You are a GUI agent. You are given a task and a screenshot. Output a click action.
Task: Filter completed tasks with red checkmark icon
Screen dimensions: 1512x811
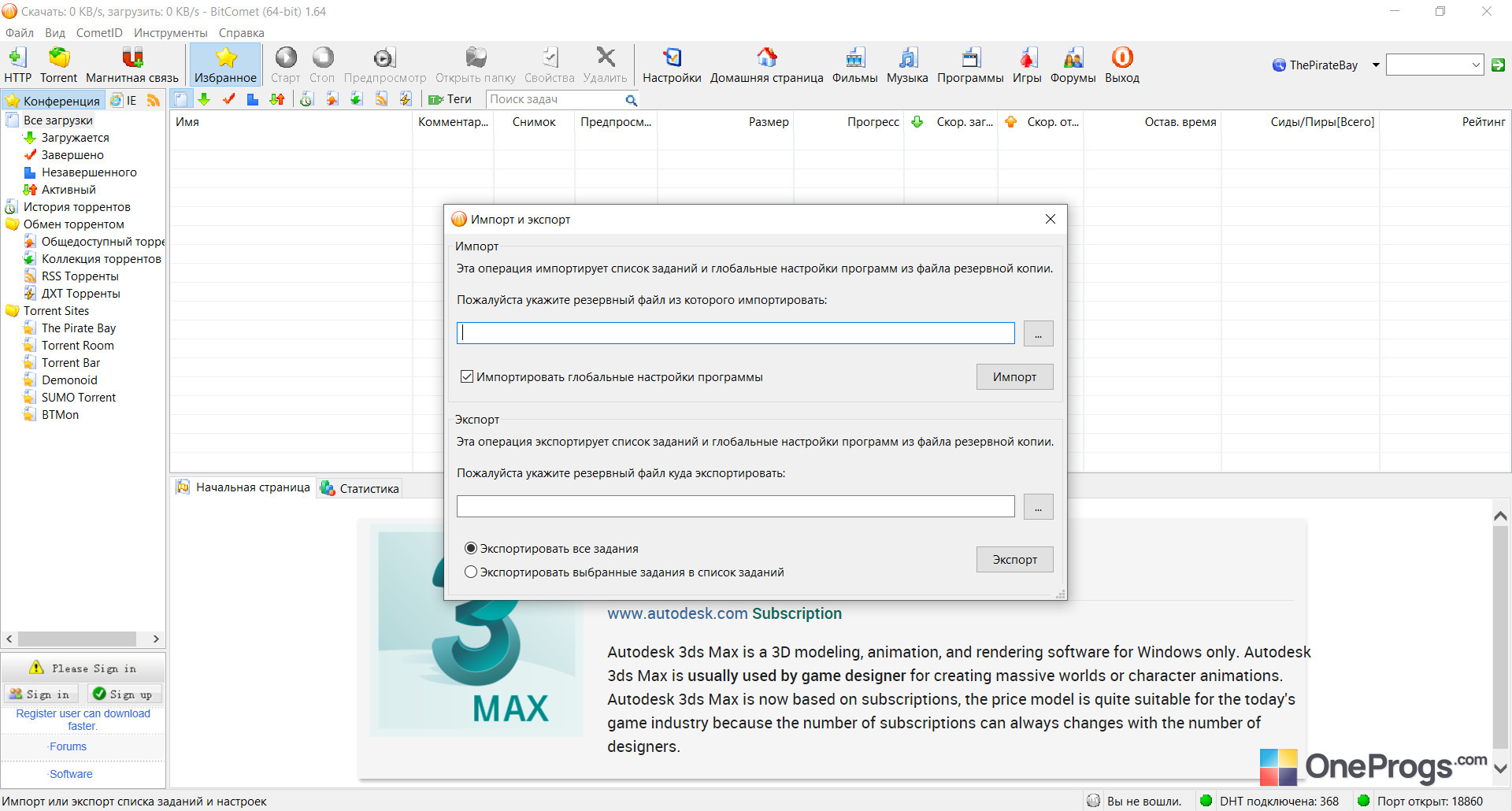click(x=229, y=99)
